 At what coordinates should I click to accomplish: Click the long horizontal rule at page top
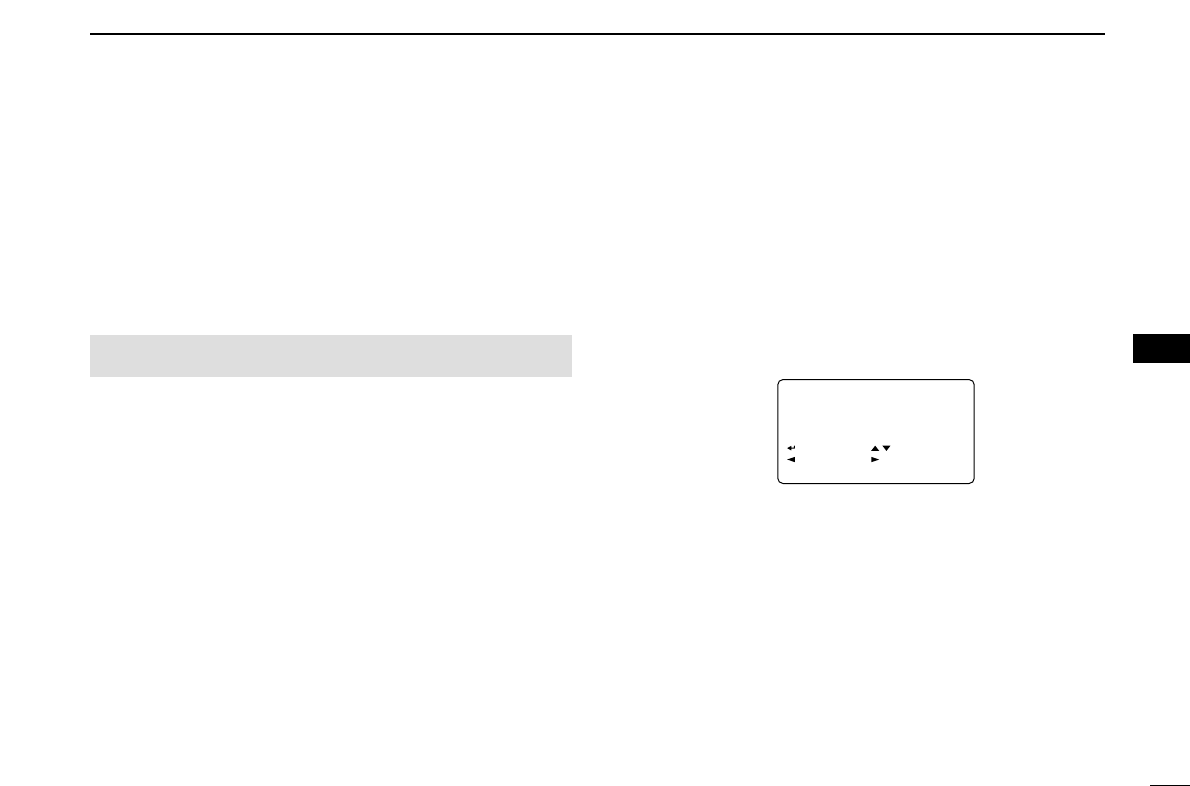[x=597, y=33]
